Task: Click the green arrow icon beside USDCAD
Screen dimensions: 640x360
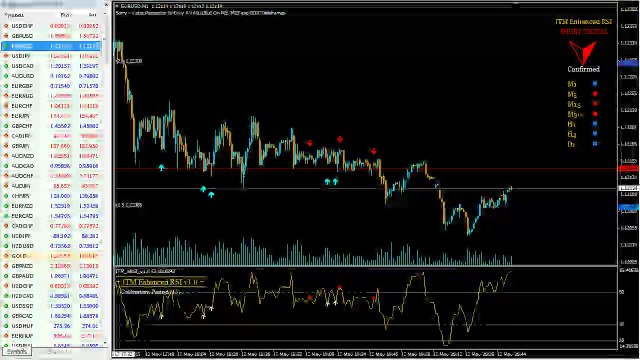Action: pos(6,66)
